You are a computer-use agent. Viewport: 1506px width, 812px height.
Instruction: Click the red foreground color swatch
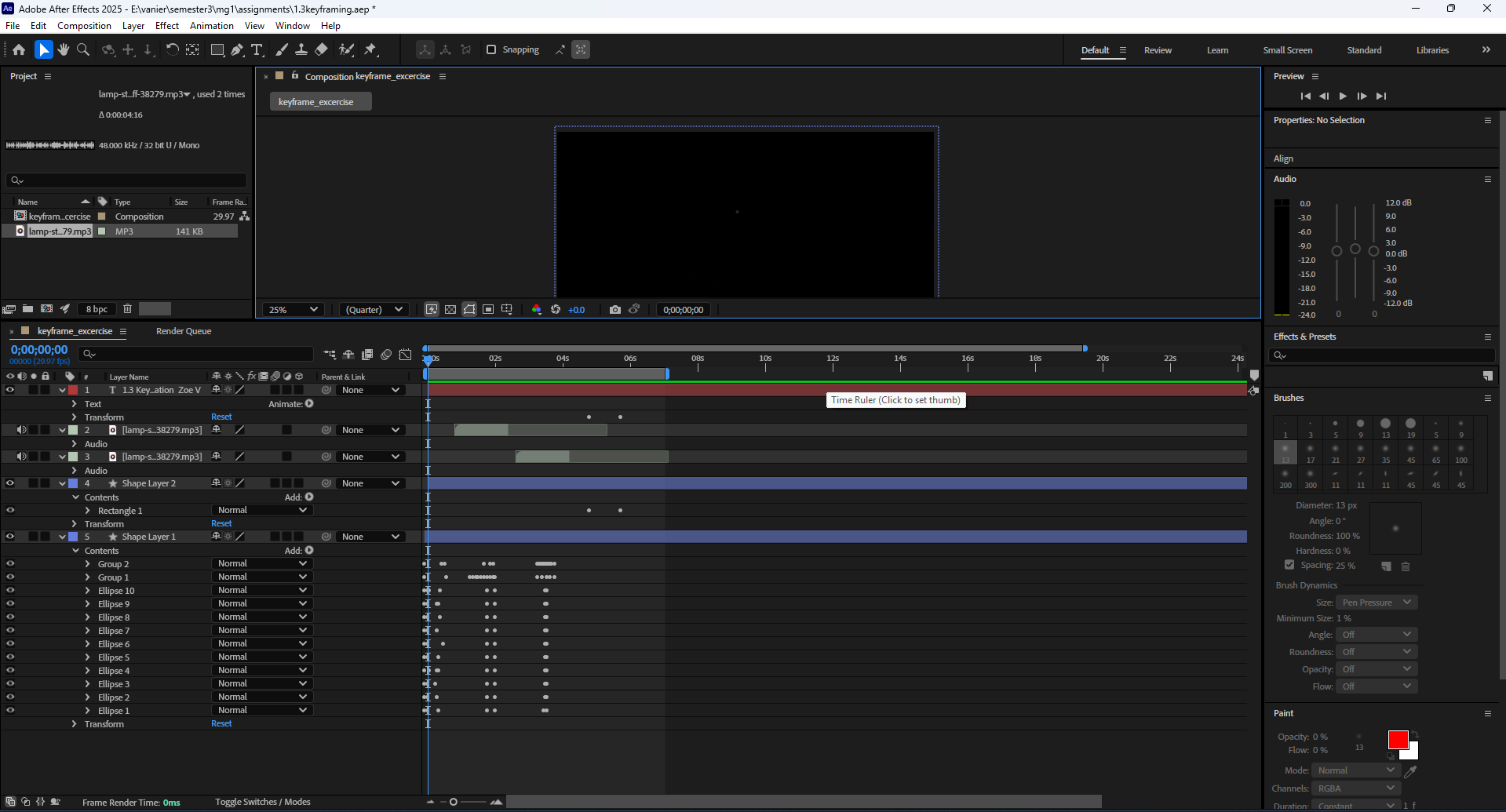(x=1397, y=740)
